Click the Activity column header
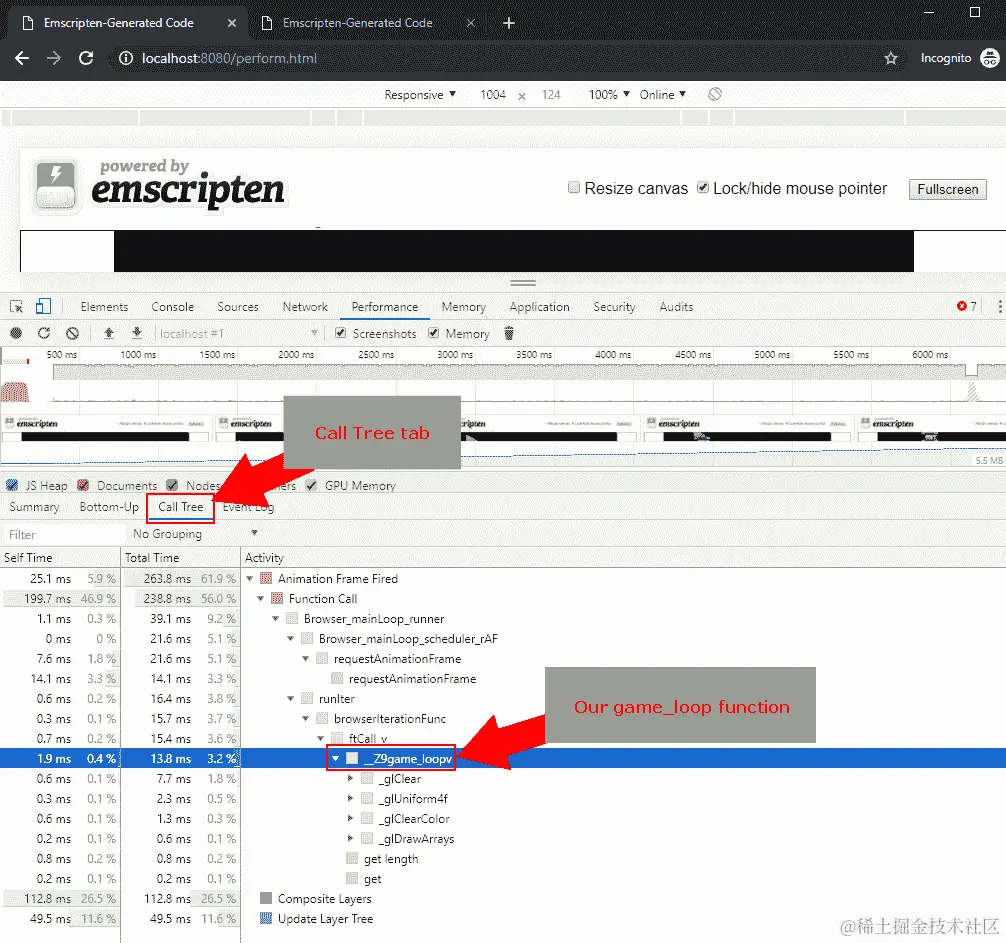The width and height of the screenshot is (1006, 943). pos(623,557)
